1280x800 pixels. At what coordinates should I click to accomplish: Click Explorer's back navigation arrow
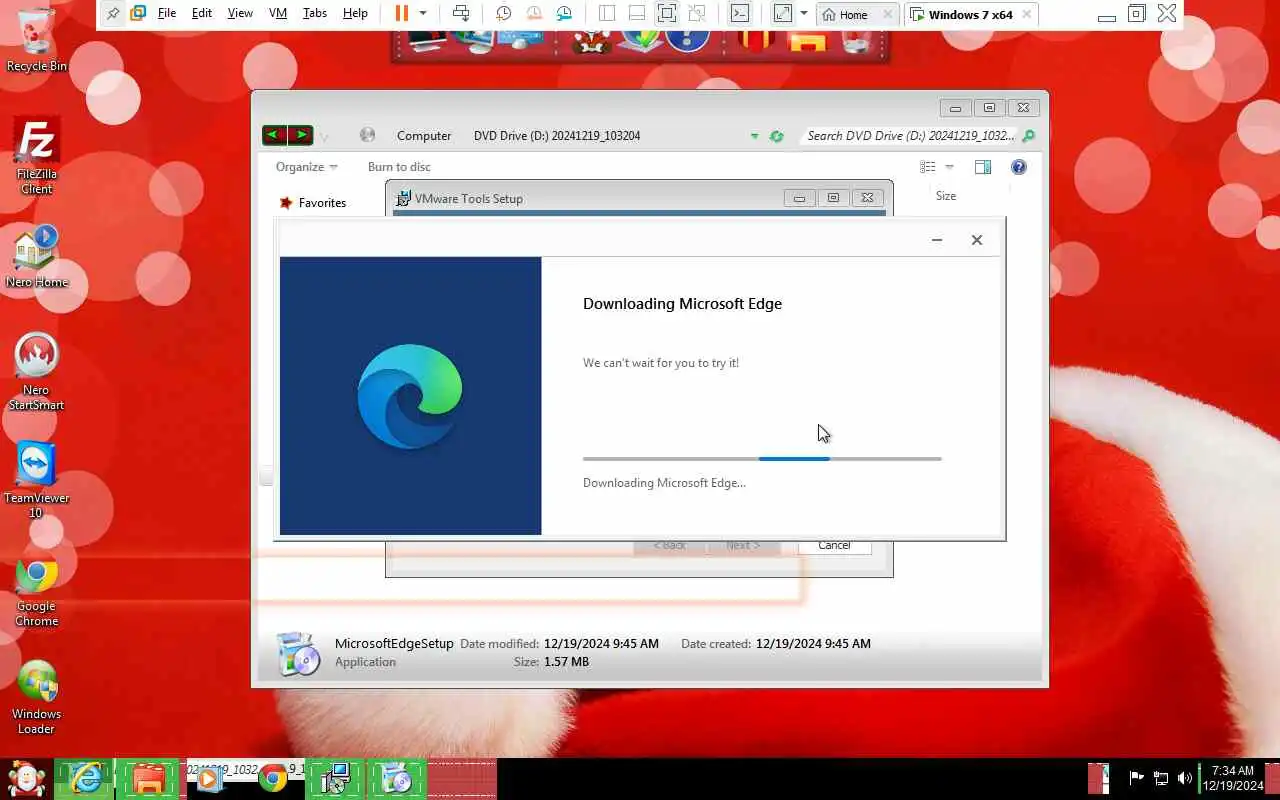click(274, 135)
